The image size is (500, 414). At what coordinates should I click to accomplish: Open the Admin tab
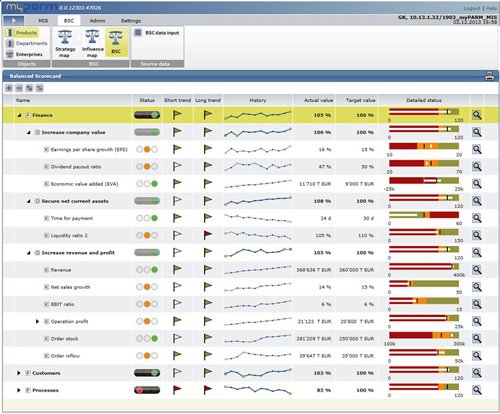[x=97, y=21]
